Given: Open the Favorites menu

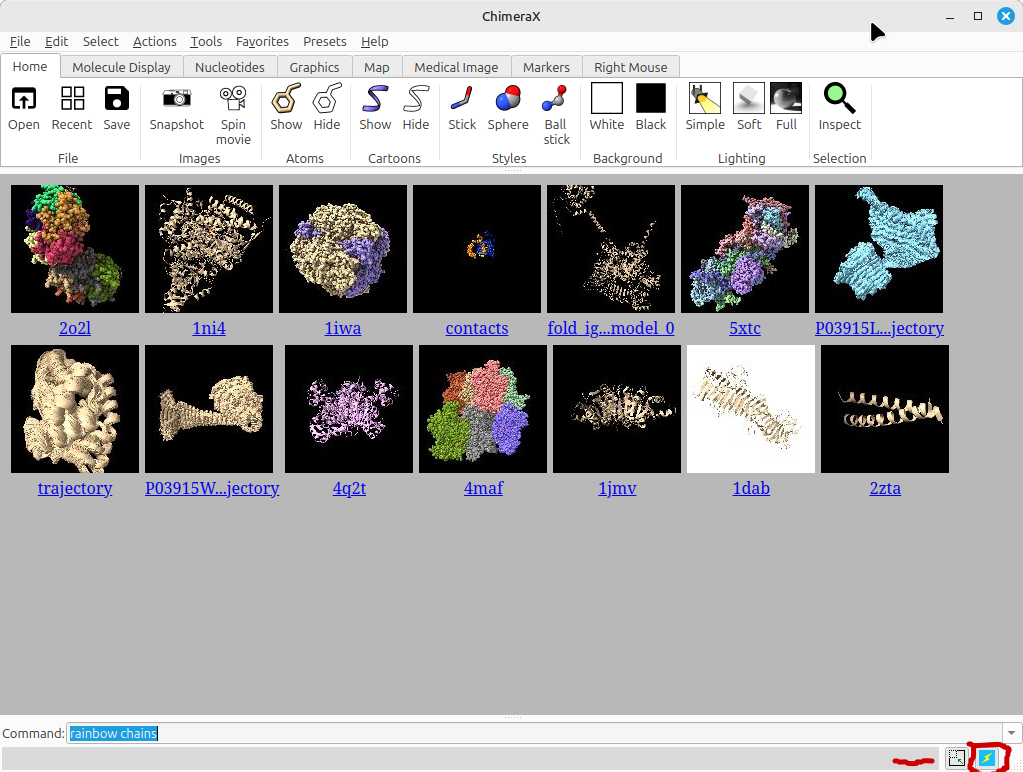Looking at the screenshot, I should [262, 41].
